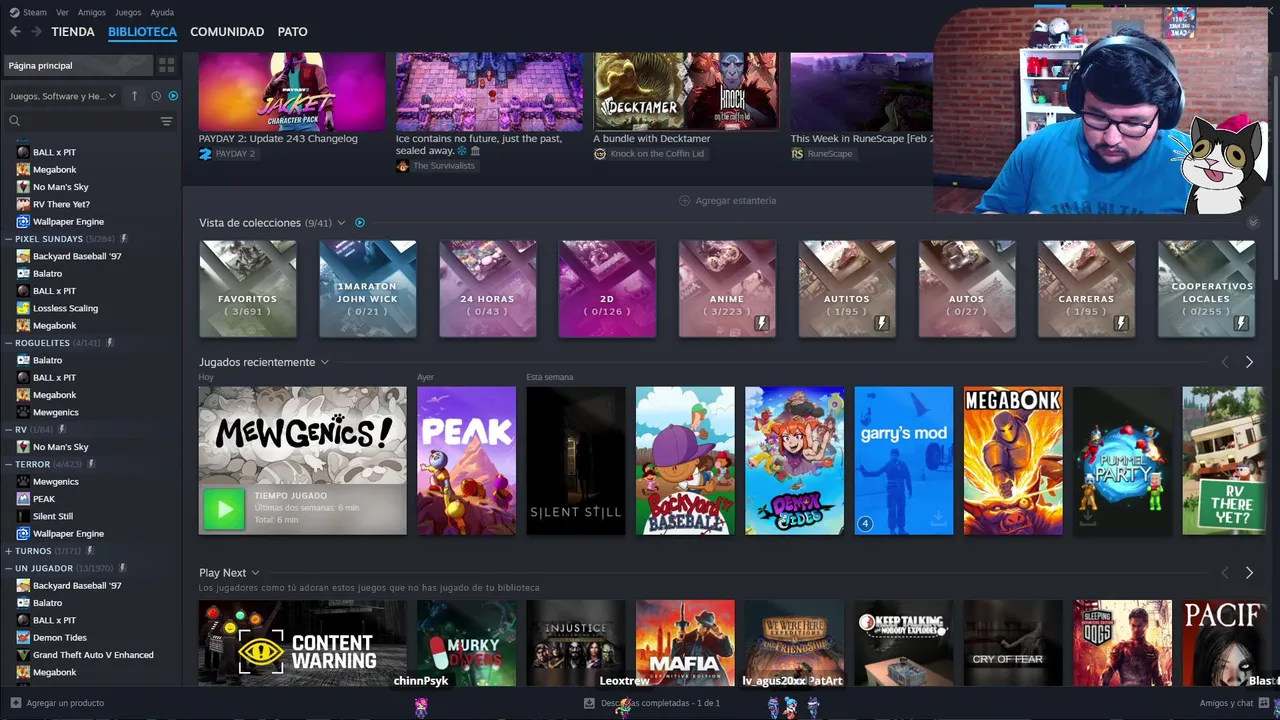Expand the TURNOS collection

coord(8,551)
